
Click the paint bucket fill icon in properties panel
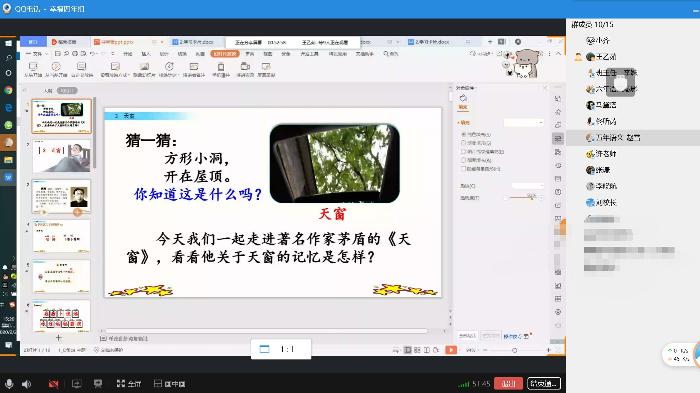[x=463, y=98]
